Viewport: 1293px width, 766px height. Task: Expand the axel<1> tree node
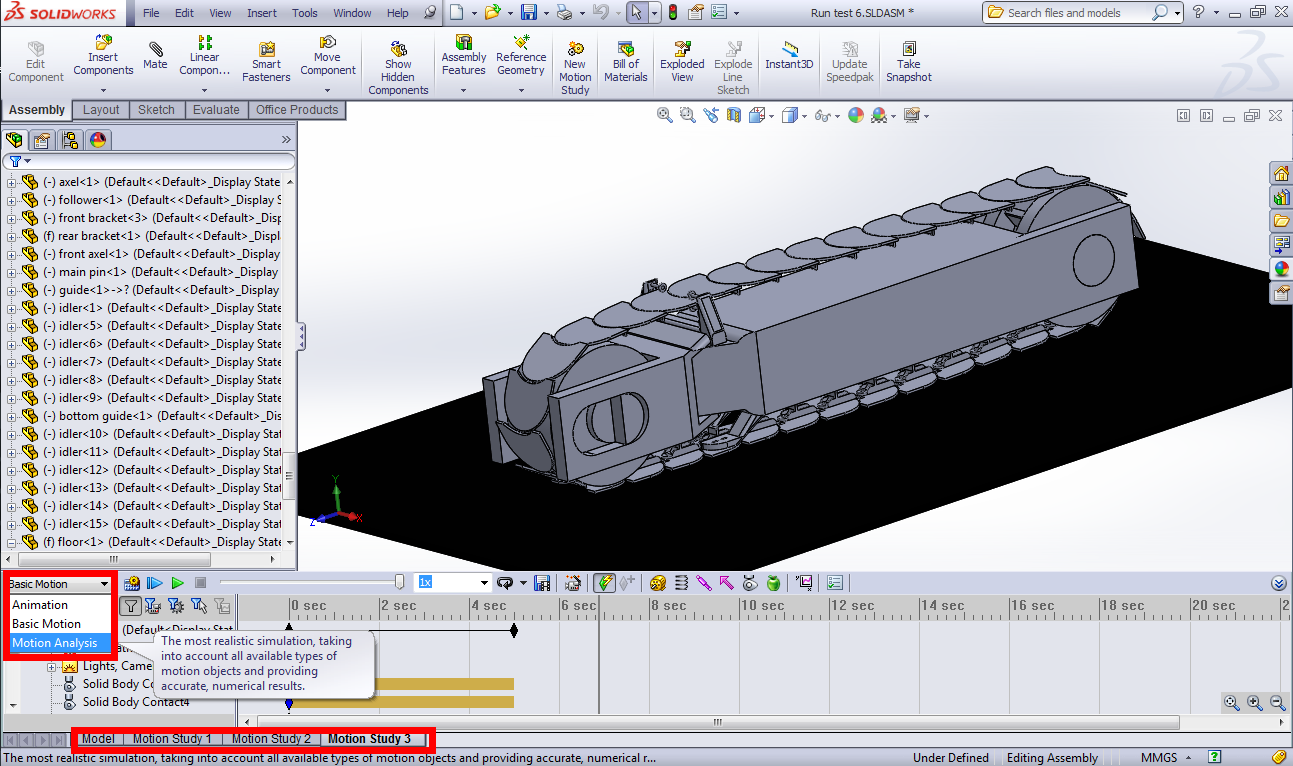point(12,182)
